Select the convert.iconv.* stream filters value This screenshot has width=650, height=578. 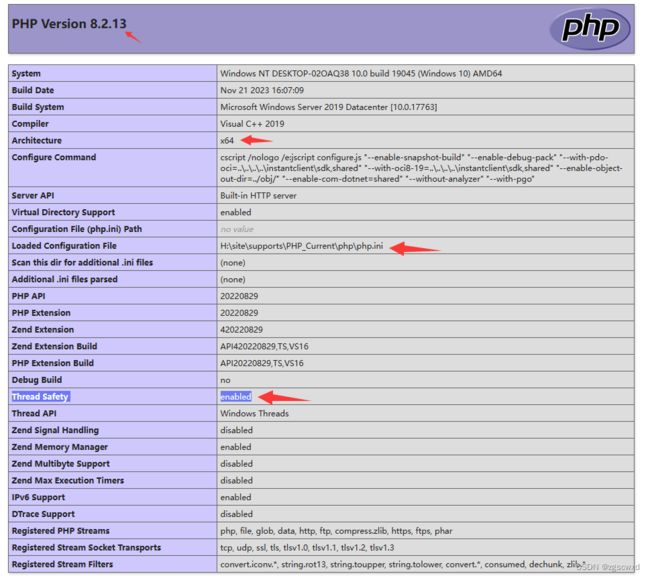[403, 564]
